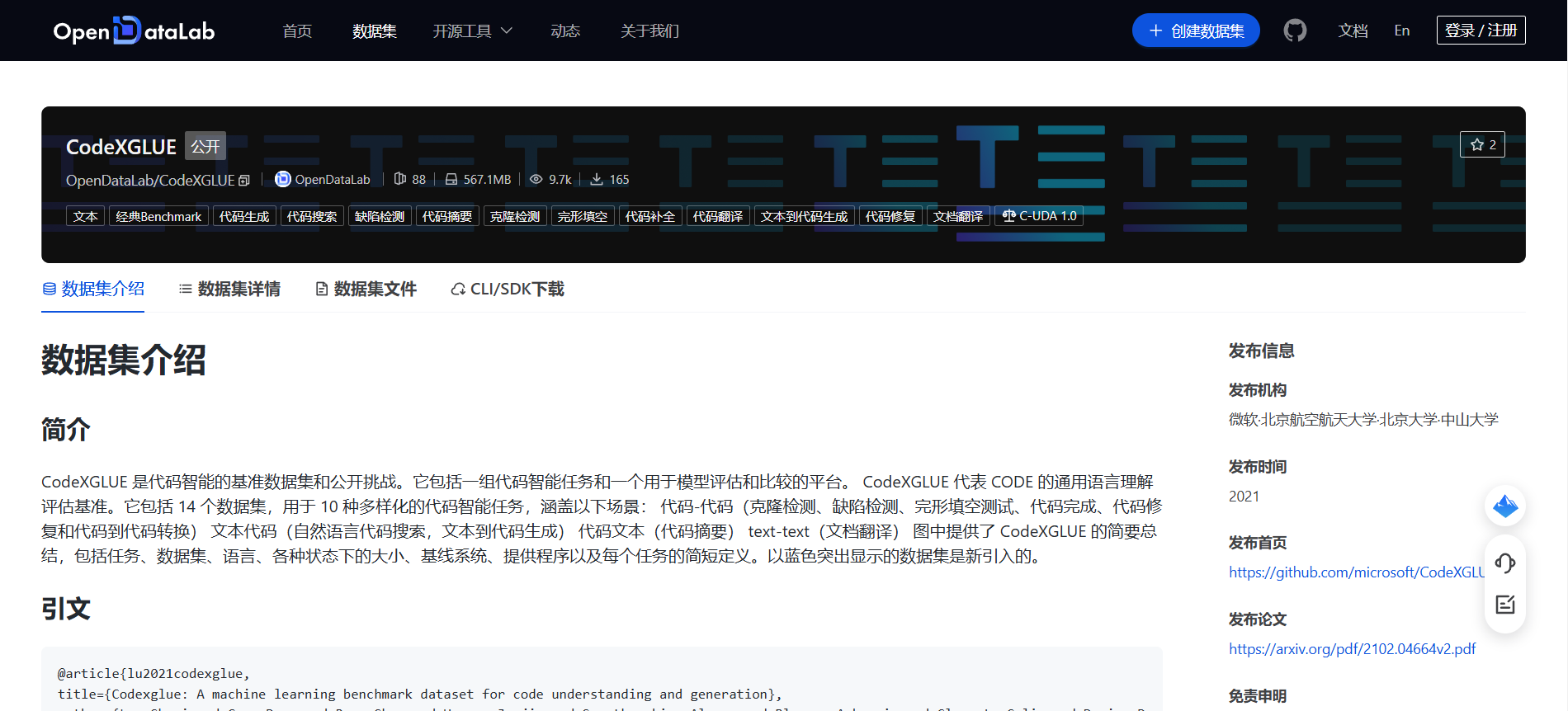This screenshot has height=711, width=1568.
Task: Click the OpenDataLab logo
Action: click(x=134, y=31)
